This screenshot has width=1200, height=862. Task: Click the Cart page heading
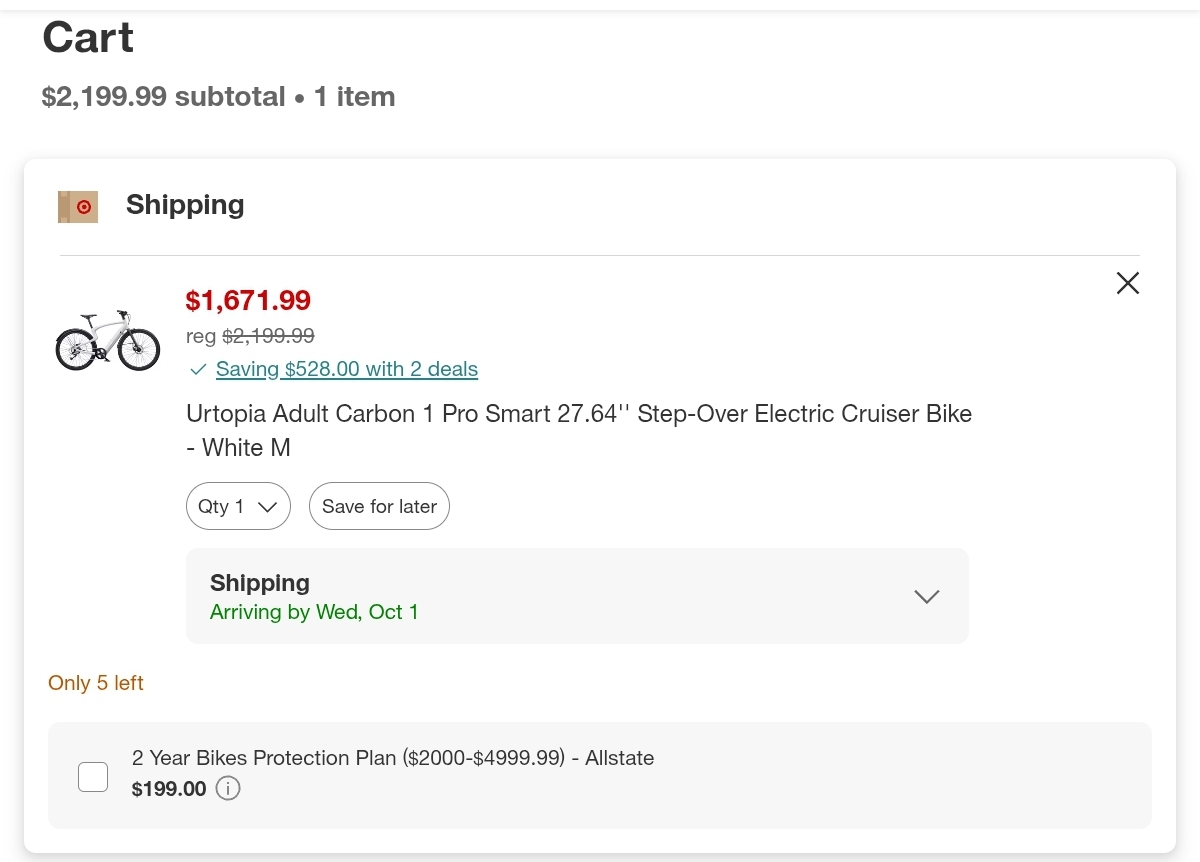click(x=88, y=38)
